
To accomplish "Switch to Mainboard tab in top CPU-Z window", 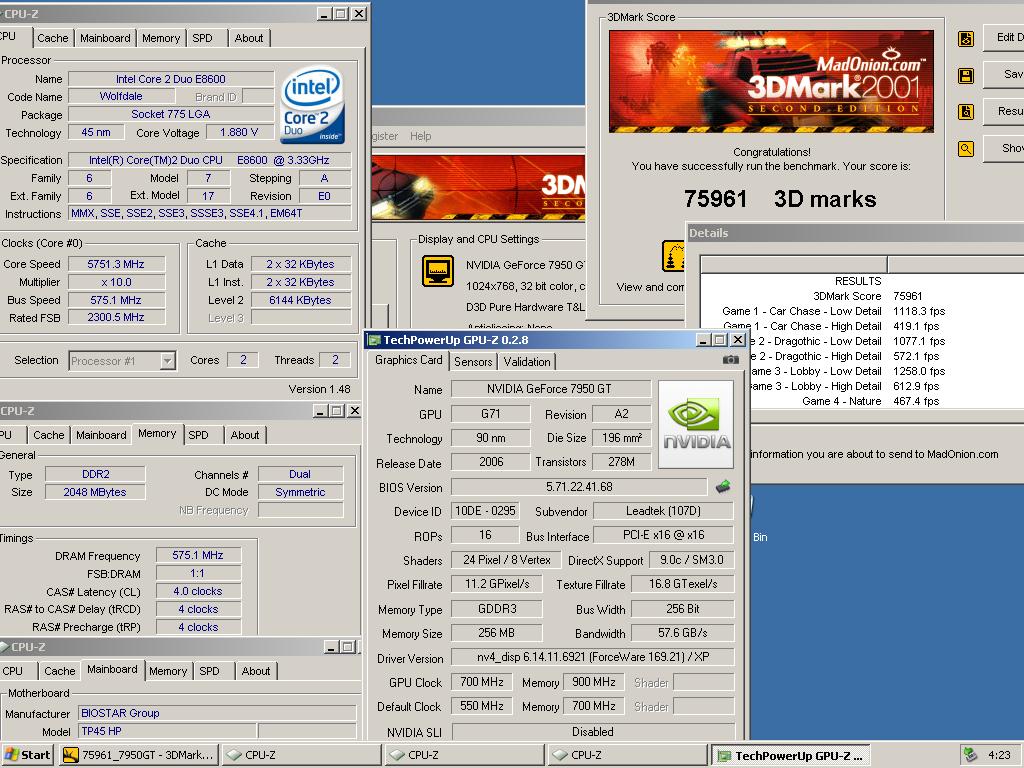I will [105, 38].
